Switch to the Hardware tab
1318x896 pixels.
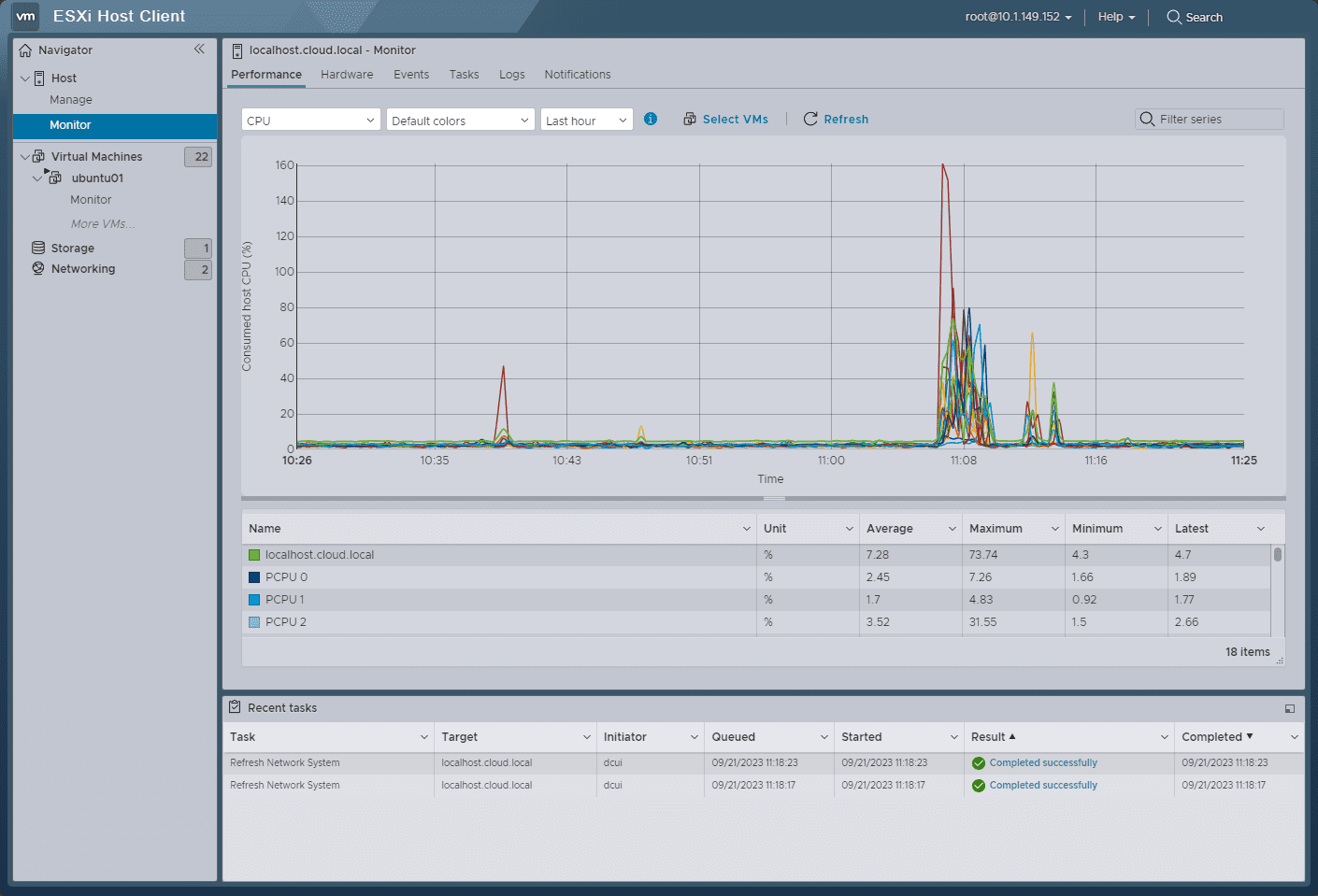(x=347, y=75)
